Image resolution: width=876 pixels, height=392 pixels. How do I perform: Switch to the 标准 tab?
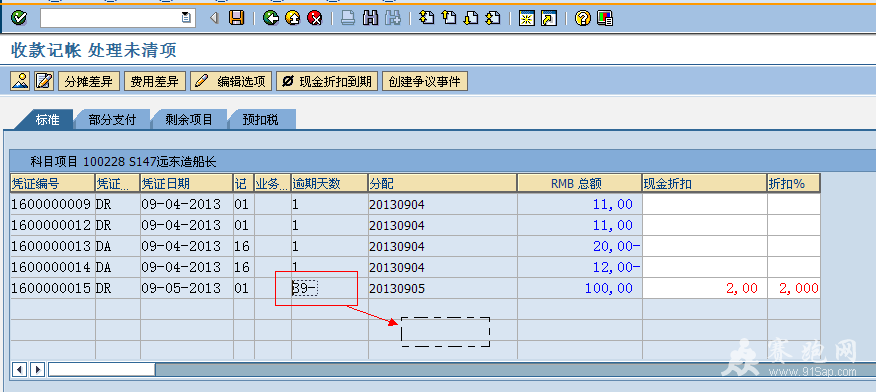(x=47, y=119)
